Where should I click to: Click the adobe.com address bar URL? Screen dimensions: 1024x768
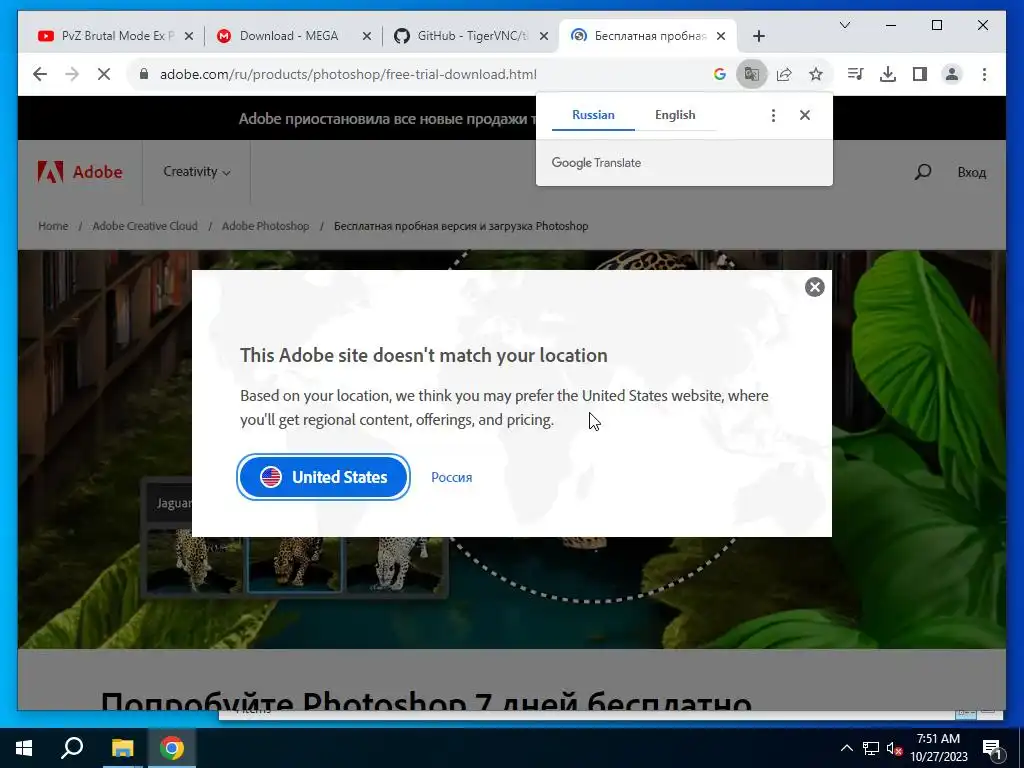pos(348,74)
